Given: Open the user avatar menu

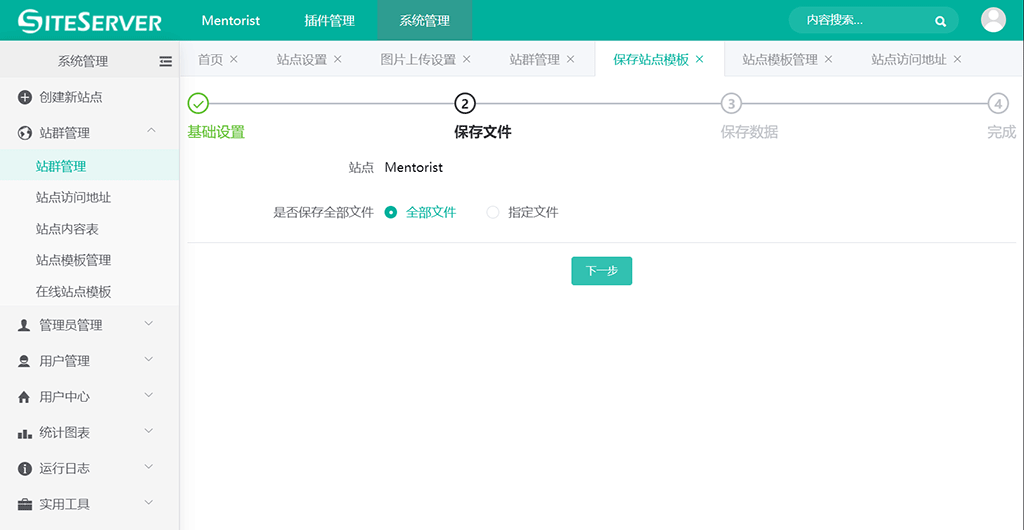Looking at the screenshot, I should (993, 20).
